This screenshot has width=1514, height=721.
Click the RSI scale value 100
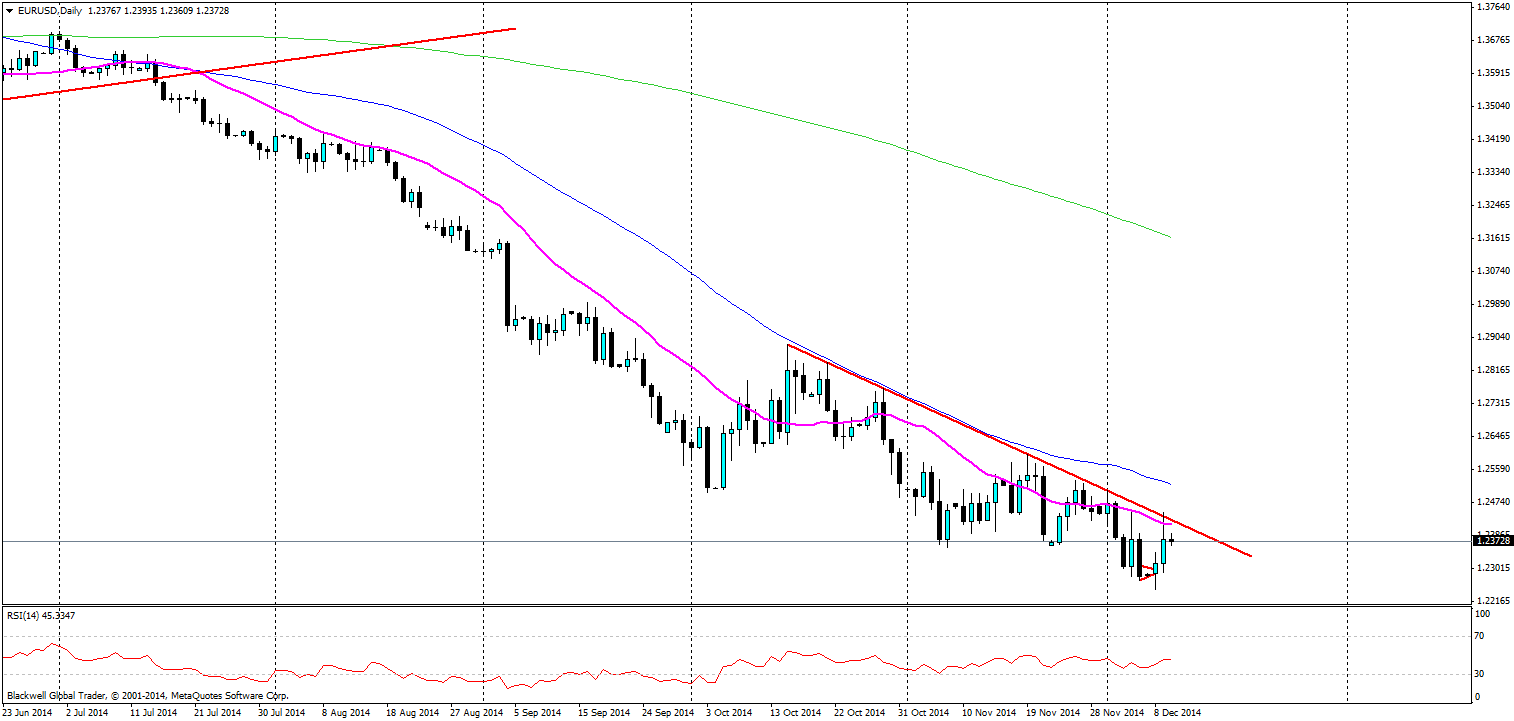1484,612
